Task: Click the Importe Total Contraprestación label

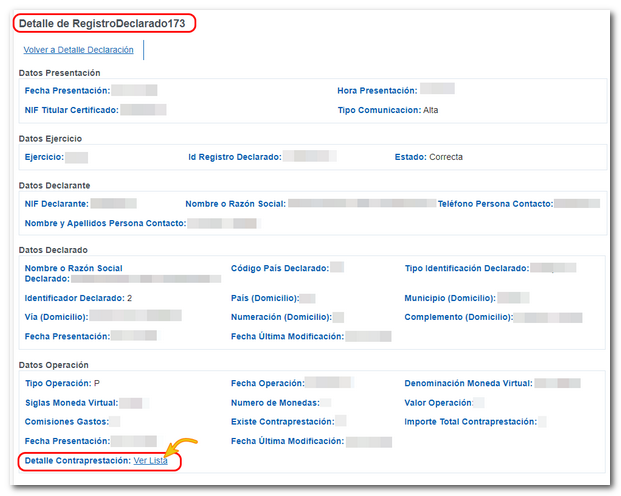Action: [470, 422]
